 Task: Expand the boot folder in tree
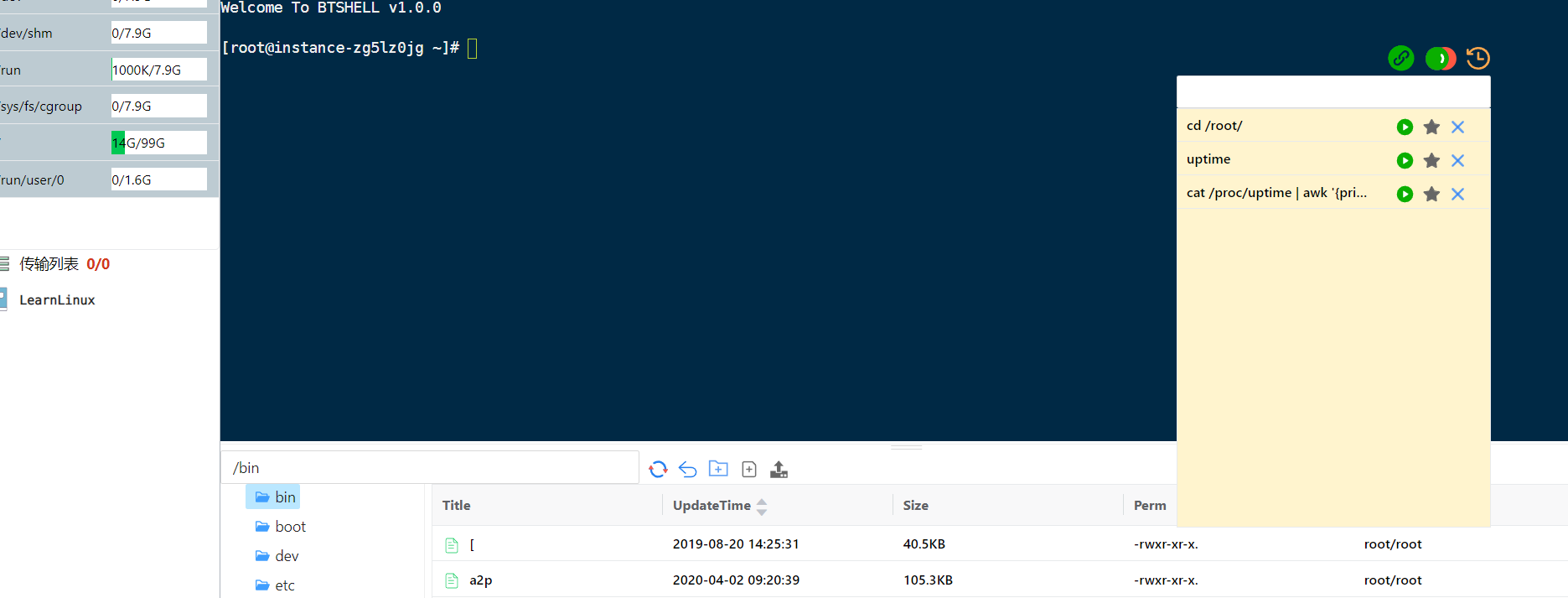click(x=290, y=527)
